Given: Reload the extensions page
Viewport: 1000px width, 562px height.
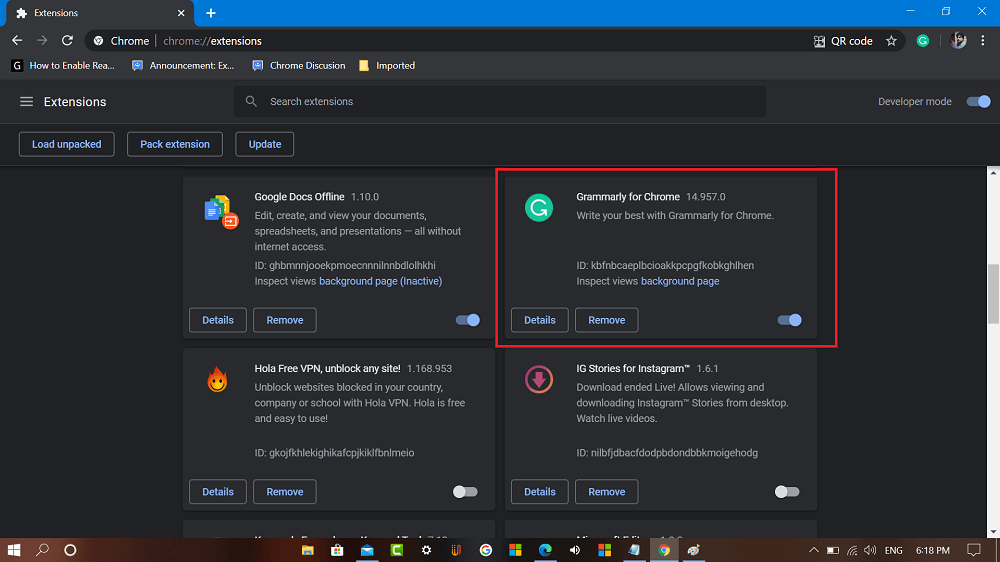Looking at the screenshot, I should [67, 41].
